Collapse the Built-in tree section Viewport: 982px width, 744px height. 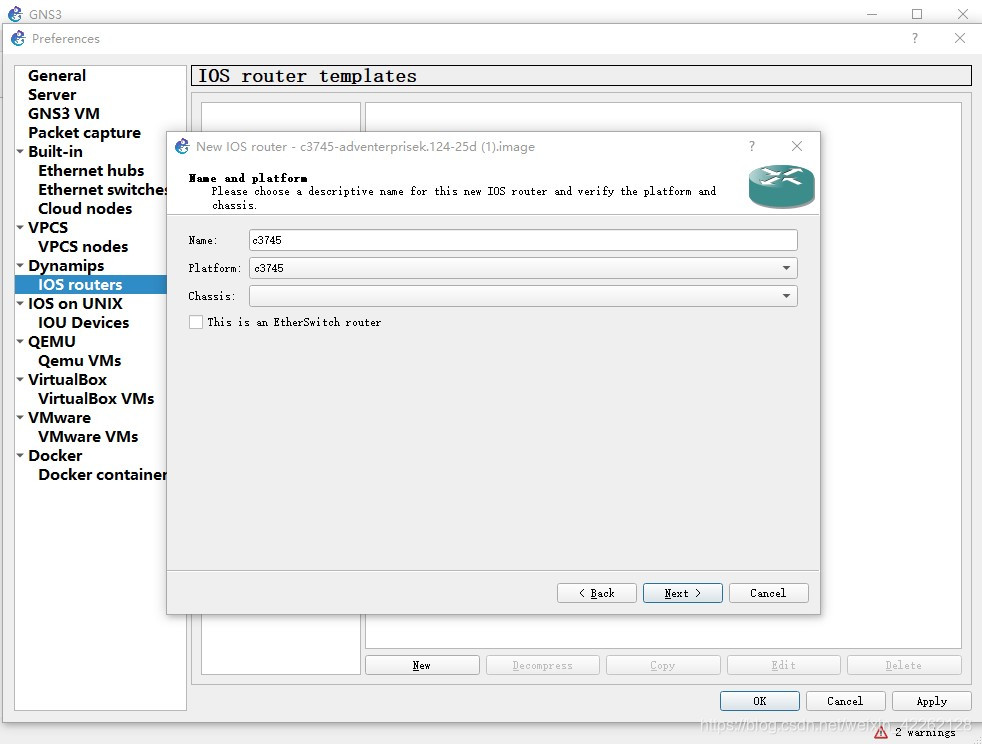click(20, 152)
